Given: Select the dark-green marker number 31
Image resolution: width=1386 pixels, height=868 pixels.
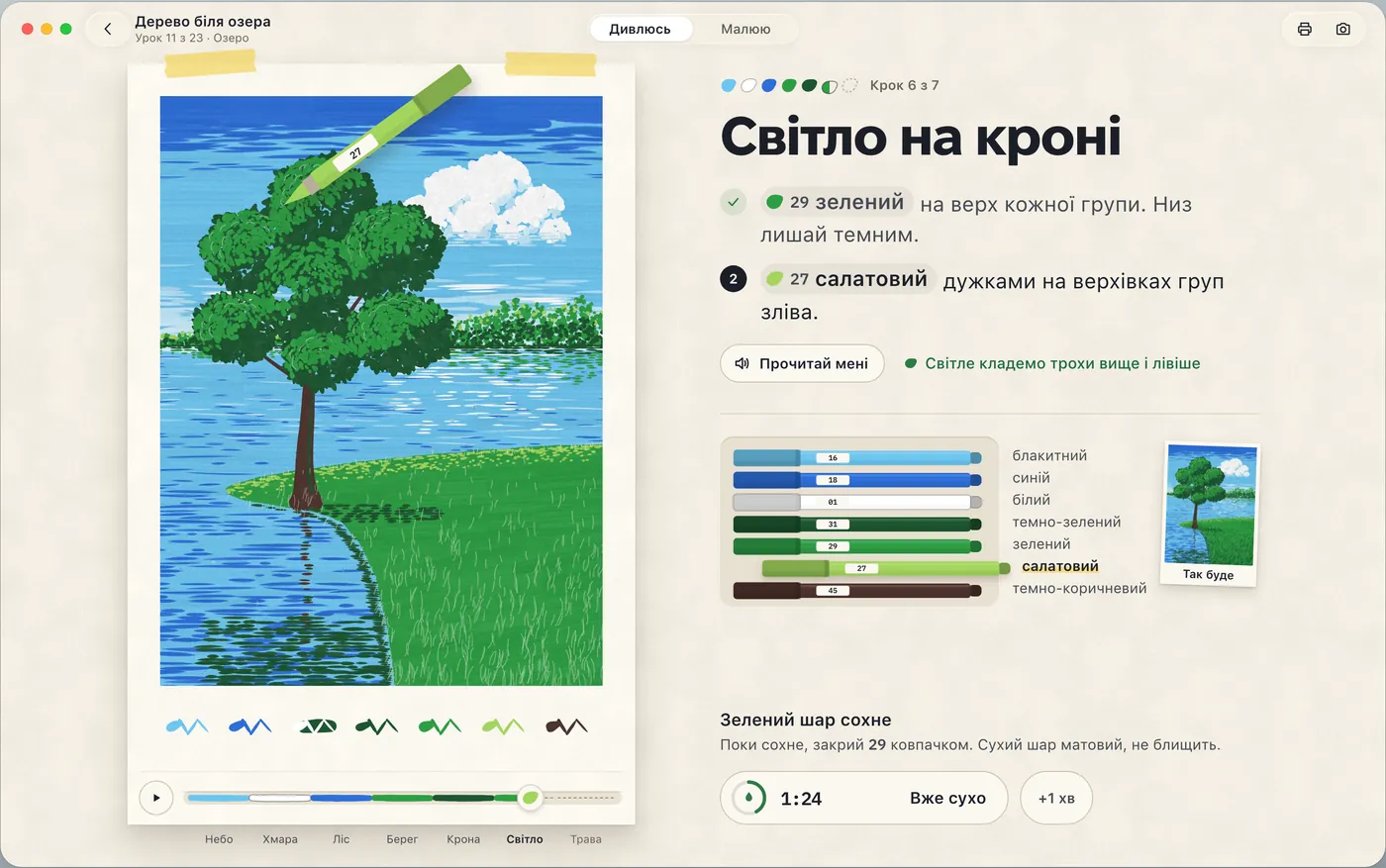Looking at the screenshot, I should [857, 525].
